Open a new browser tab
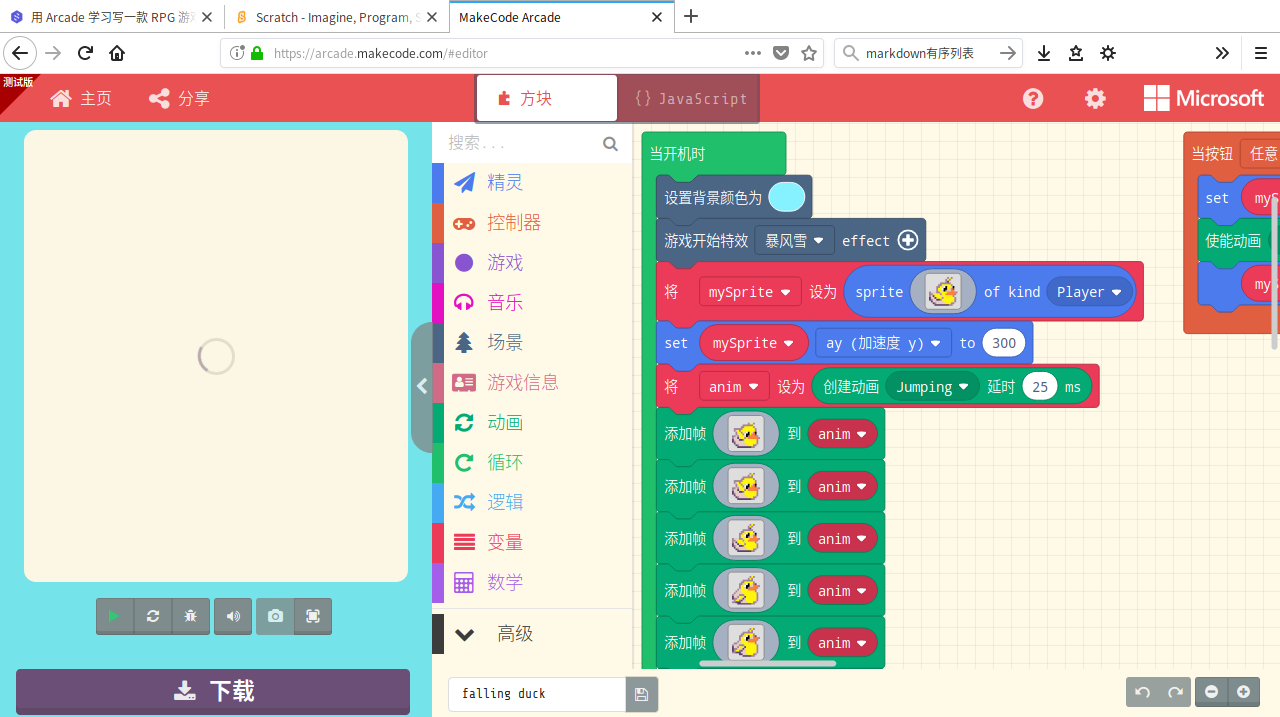The image size is (1280, 717). [x=691, y=16]
